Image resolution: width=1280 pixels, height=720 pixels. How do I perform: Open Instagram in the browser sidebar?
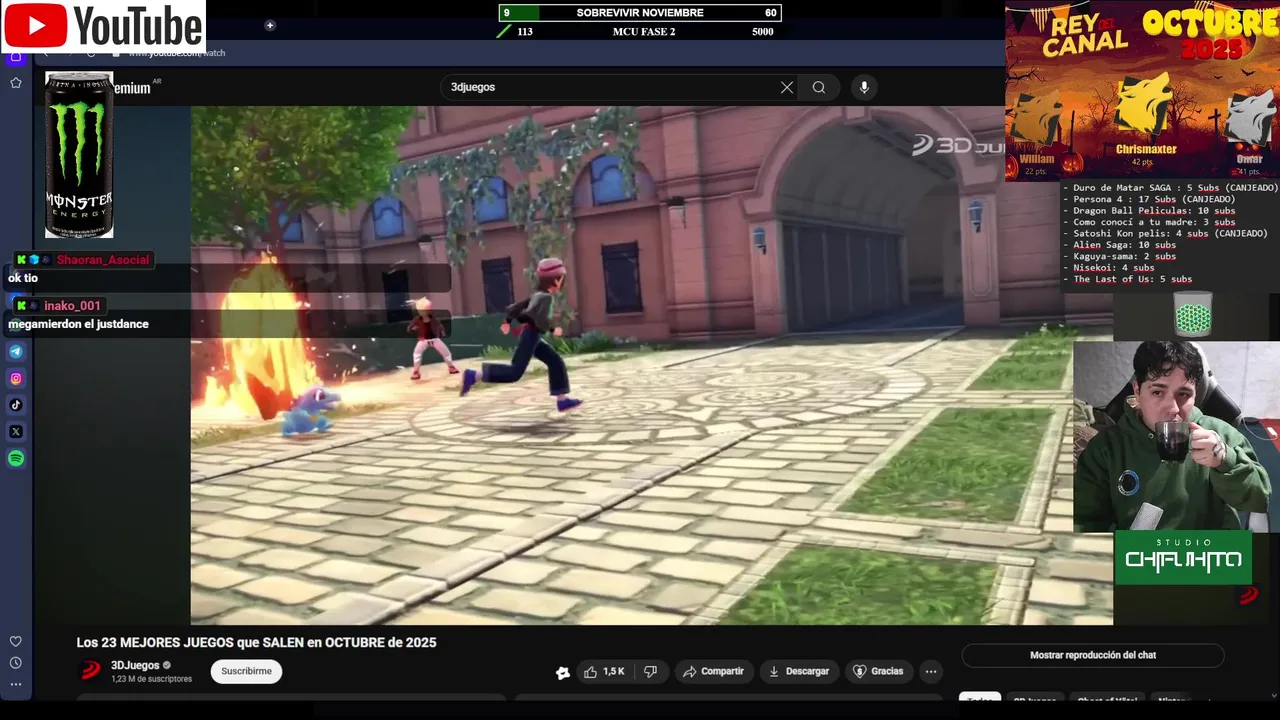click(16, 379)
